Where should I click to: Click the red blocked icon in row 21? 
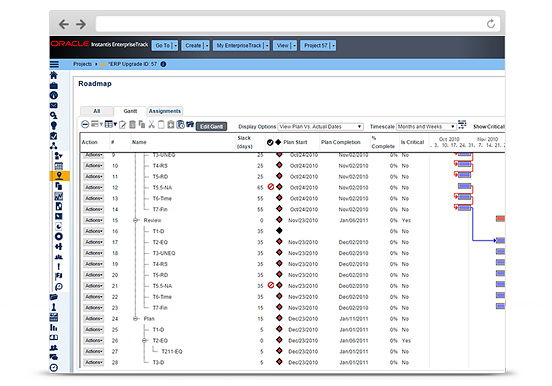271,285
